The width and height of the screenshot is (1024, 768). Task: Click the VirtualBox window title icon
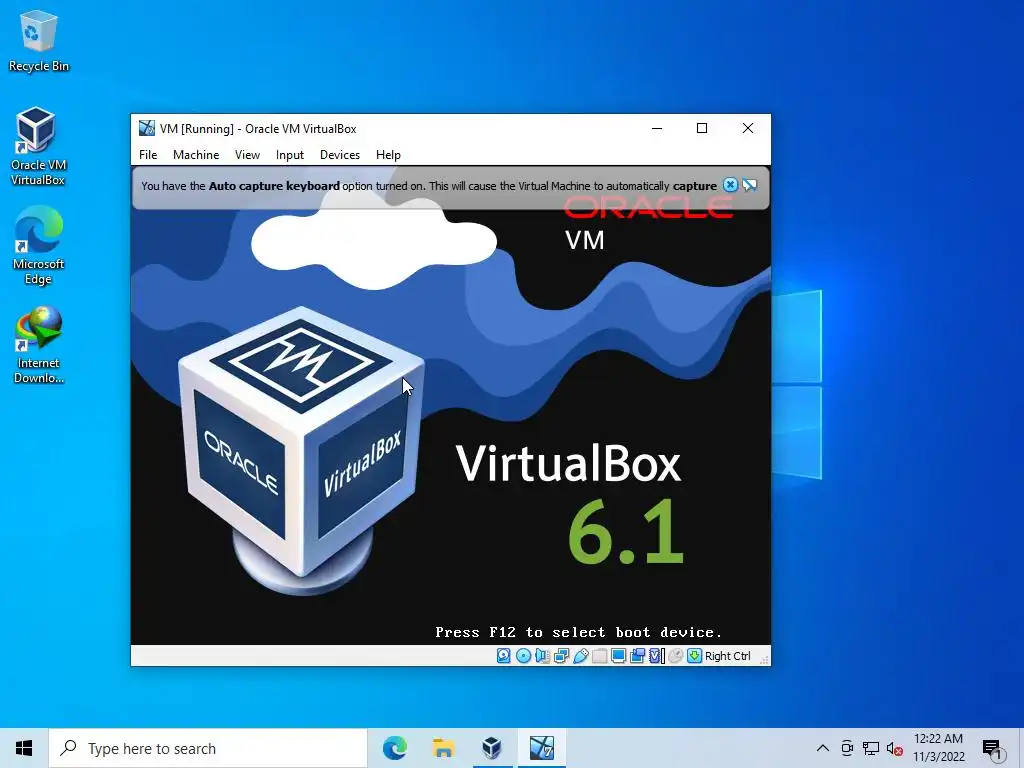click(x=147, y=128)
